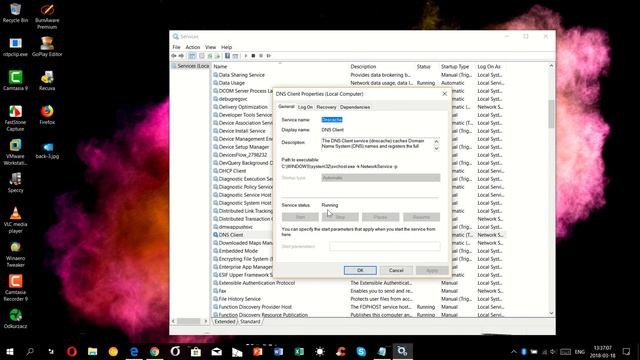Switch to the Log On tab

[305, 107]
